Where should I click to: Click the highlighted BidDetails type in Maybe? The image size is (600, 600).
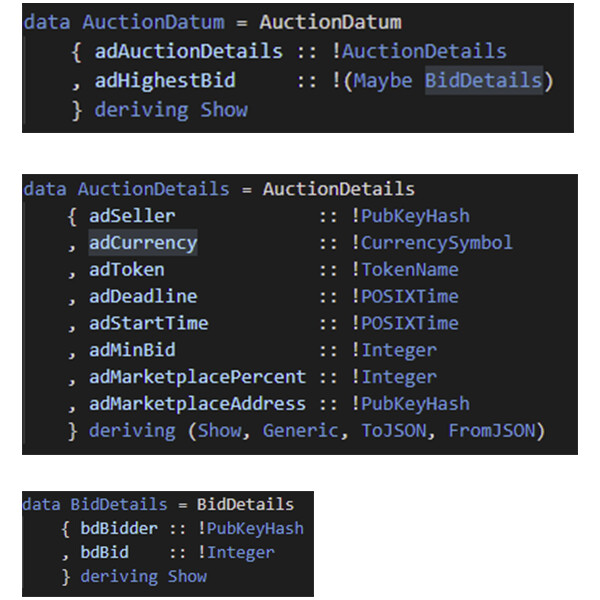tap(484, 81)
